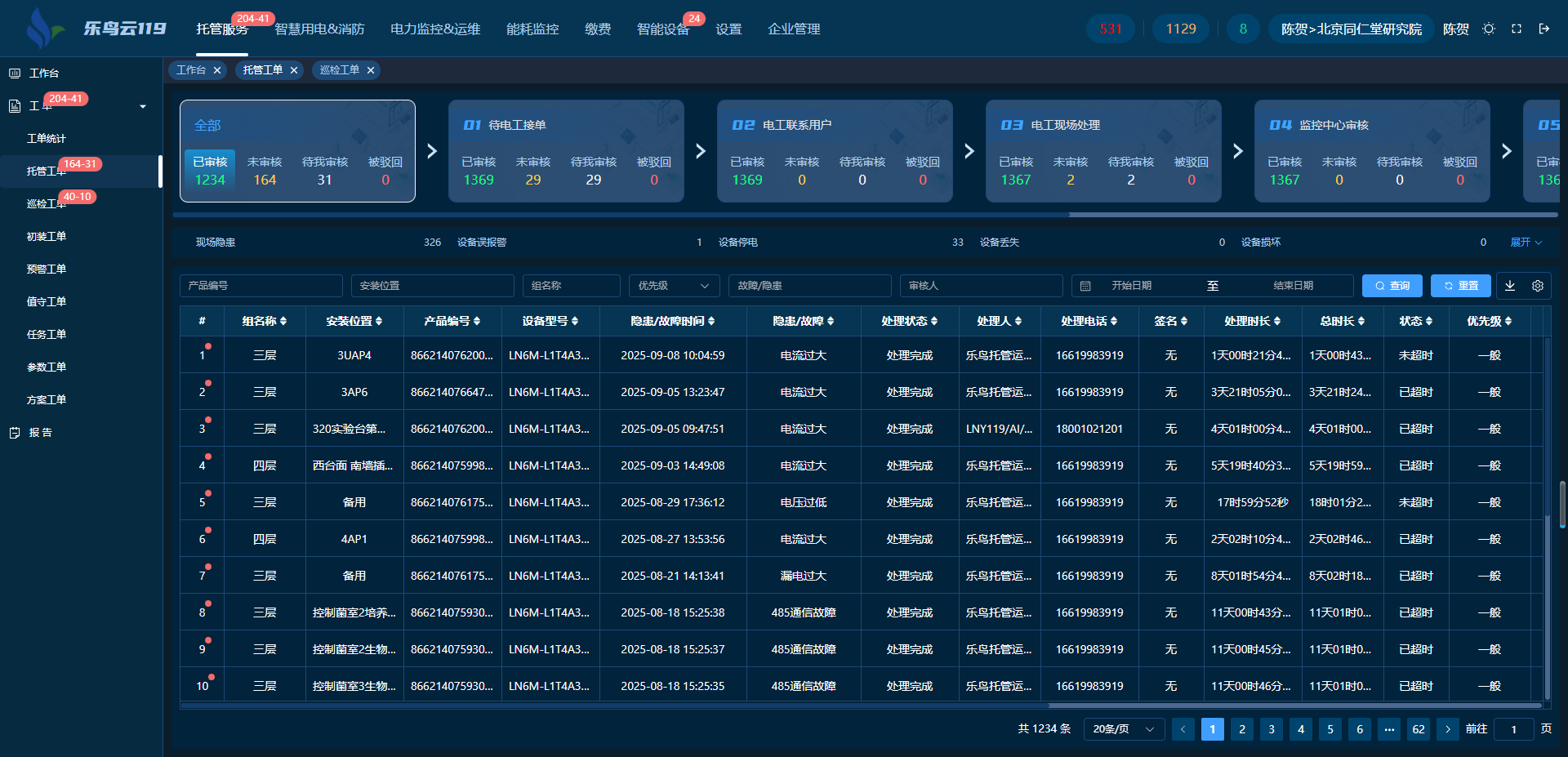The width and height of the screenshot is (1568, 757).
Task: Open the 优先级 filter dropdown
Action: pos(674,286)
